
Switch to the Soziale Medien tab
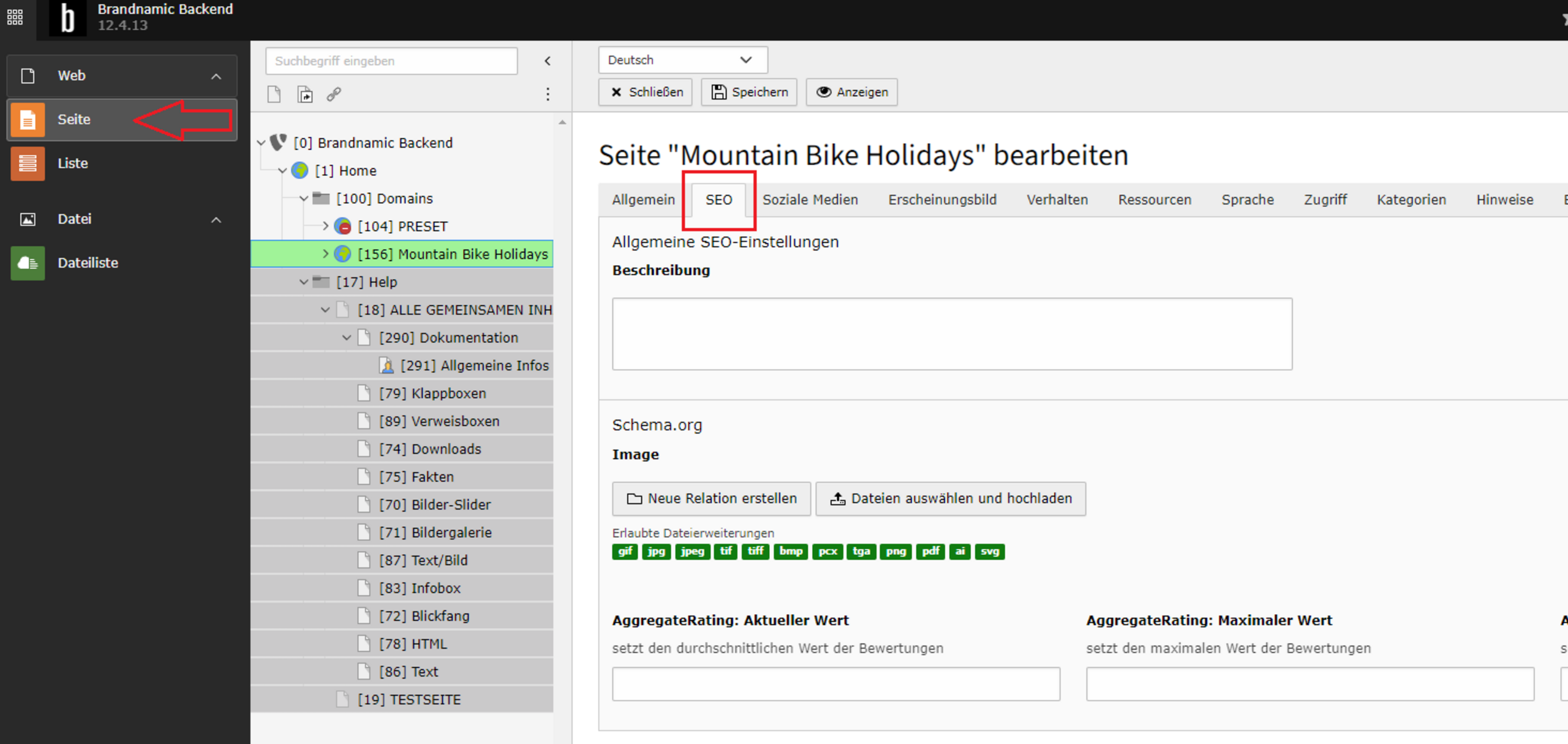pyautogui.click(x=810, y=200)
